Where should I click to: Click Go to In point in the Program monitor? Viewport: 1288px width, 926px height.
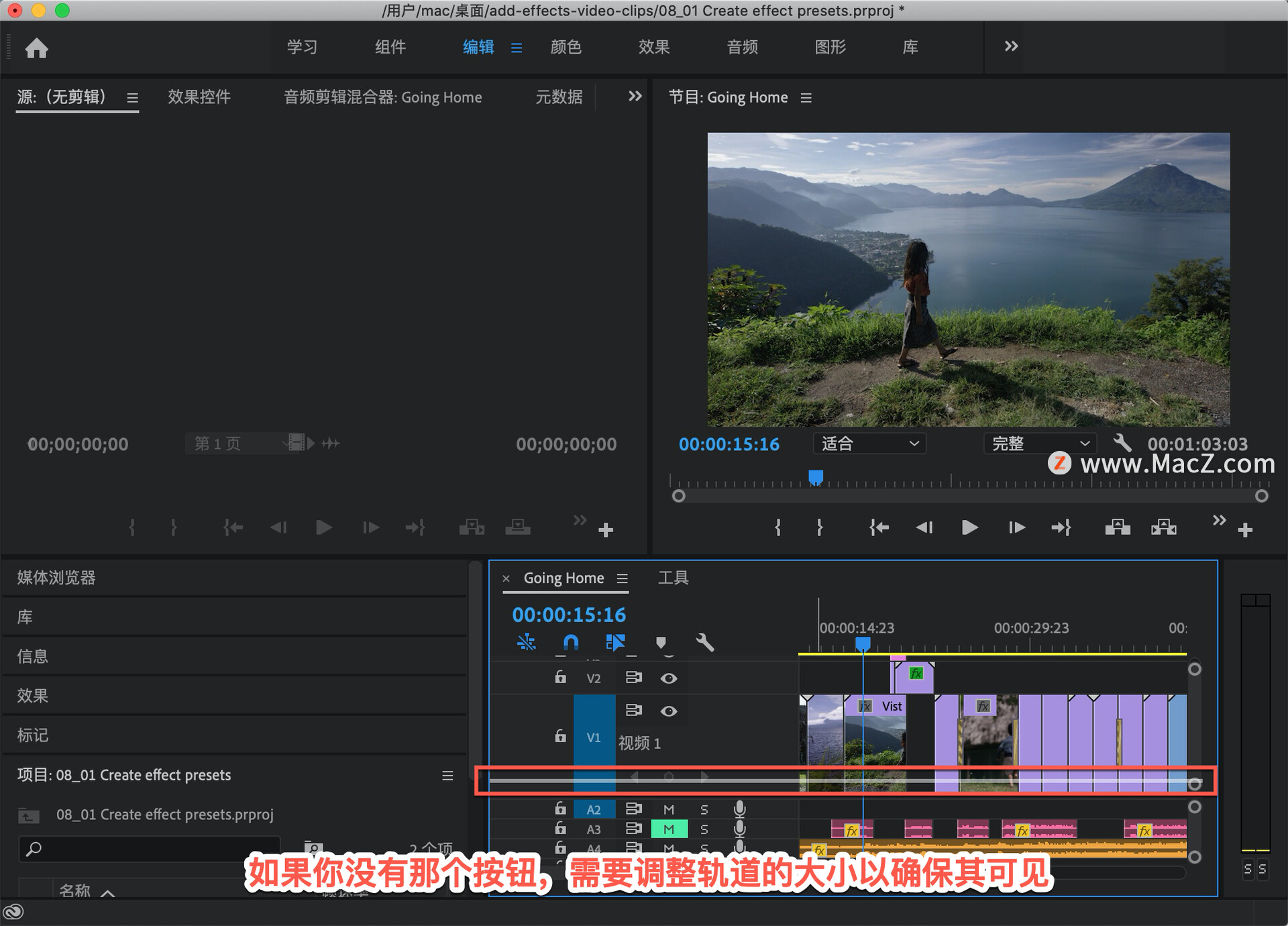point(879,528)
